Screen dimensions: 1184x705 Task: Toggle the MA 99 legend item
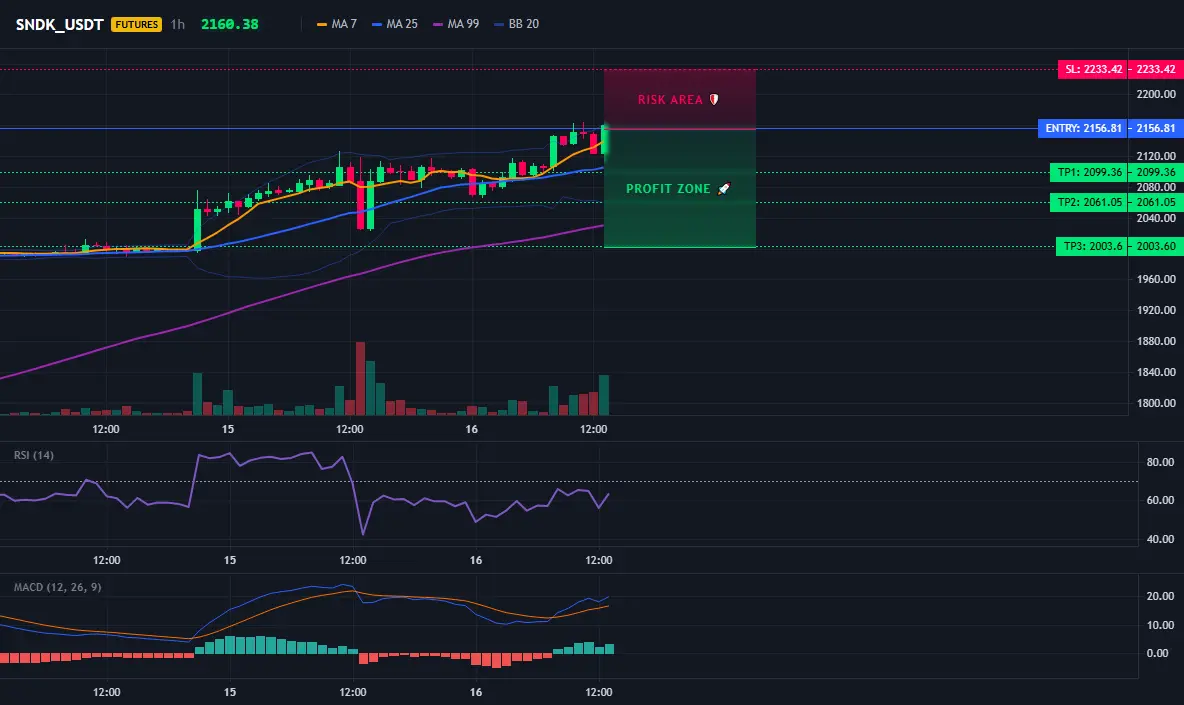(x=456, y=24)
